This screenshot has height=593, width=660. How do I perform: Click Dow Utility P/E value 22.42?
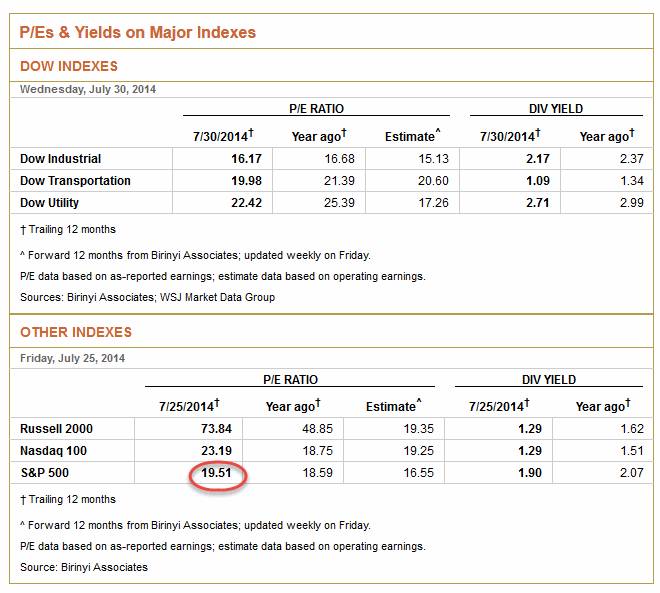tap(246, 202)
